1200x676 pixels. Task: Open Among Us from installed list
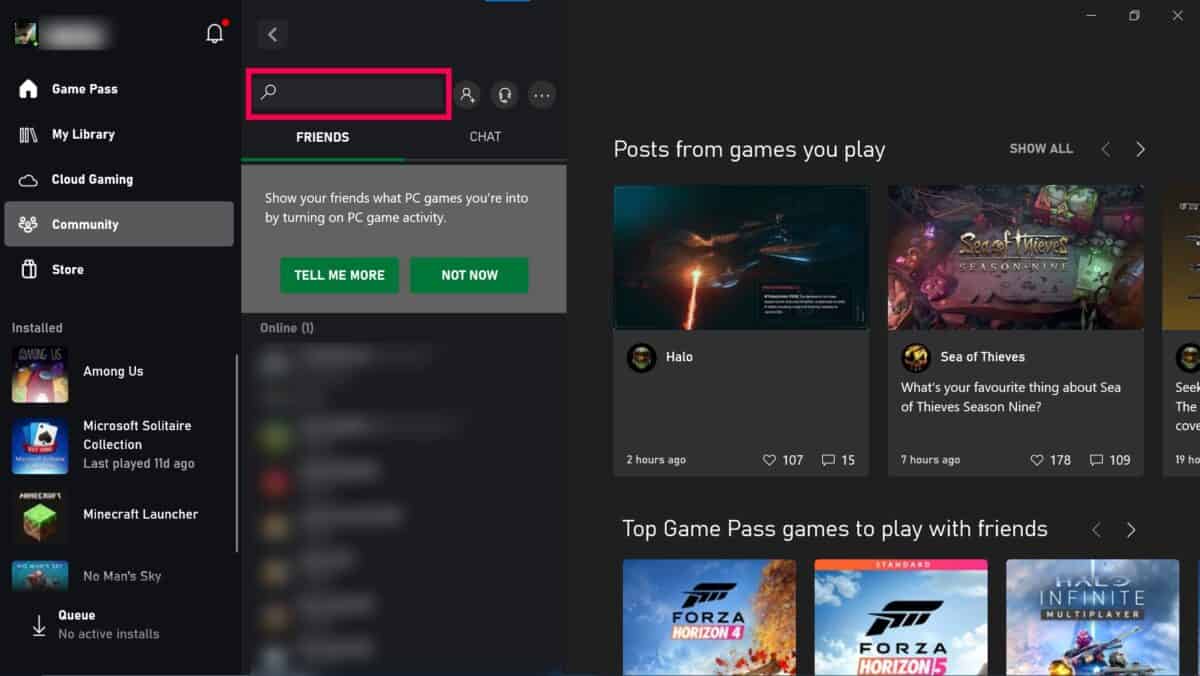(119, 373)
